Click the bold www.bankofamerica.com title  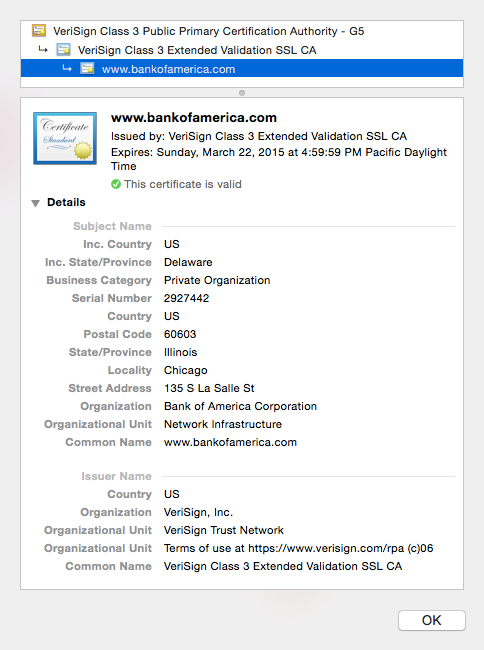pos(194,118)
